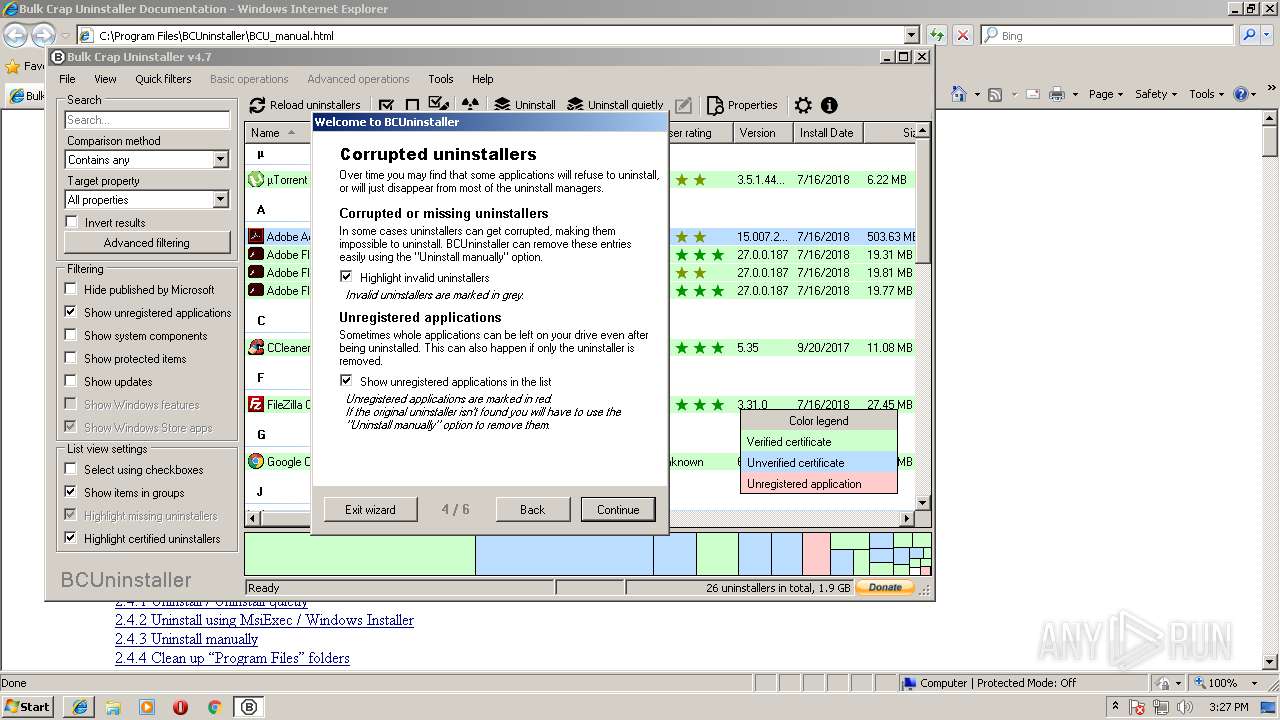1280x720 pixels.
Task: Click the IE RSS feeds icon
Action: [x=995, y=94]
